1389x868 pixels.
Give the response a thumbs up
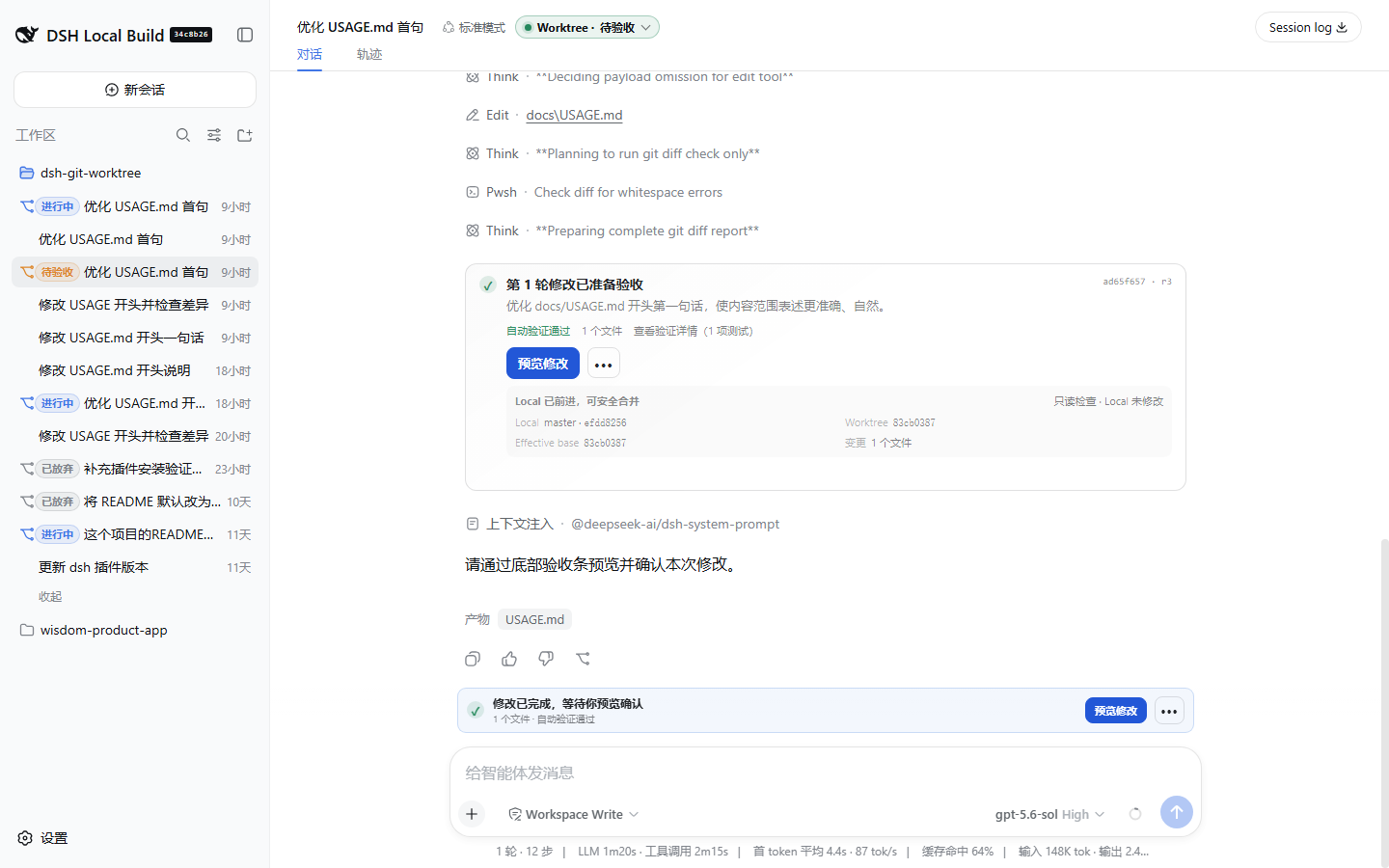509,659
